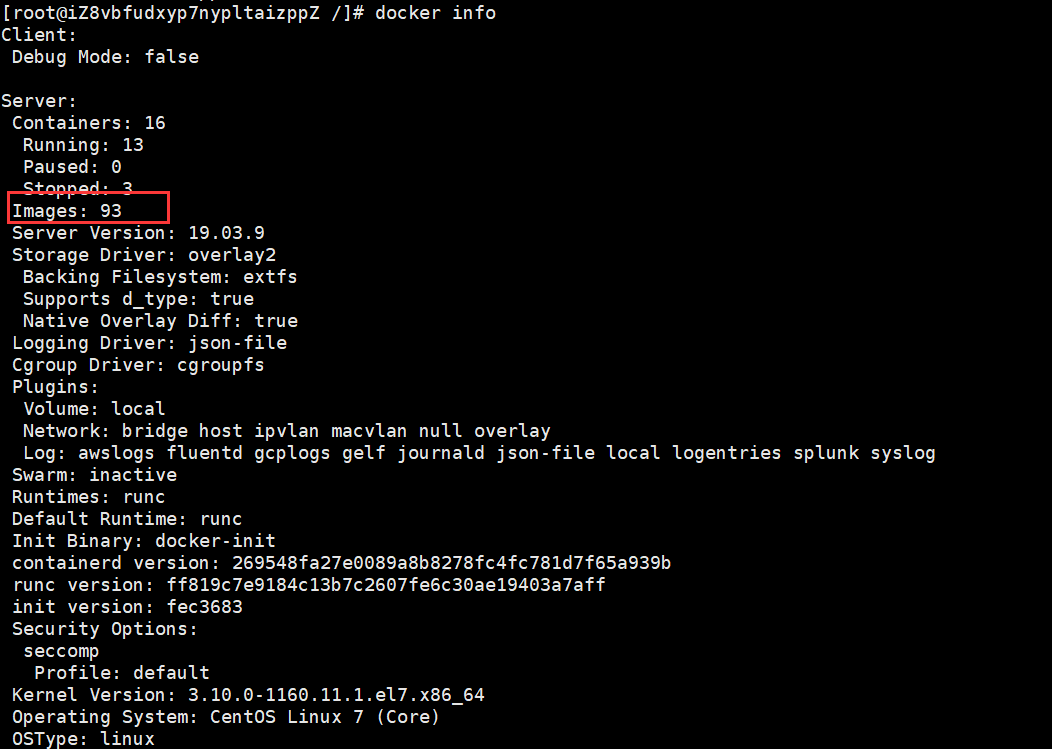Click the Kernel Version line
Image resolution: width=1052 pixels, height=749 pixels.
(x=248, y=695)
